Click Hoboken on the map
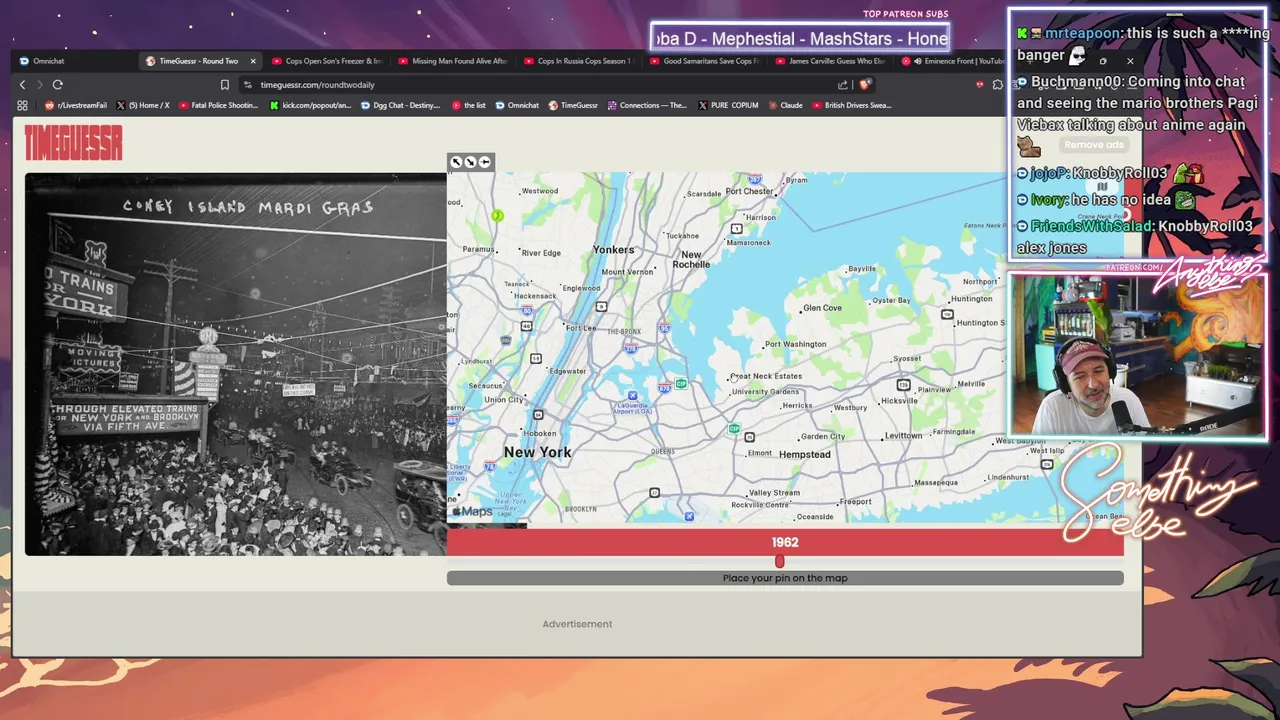This screenshot has width=1280, height=720. [x=540, y=433]
